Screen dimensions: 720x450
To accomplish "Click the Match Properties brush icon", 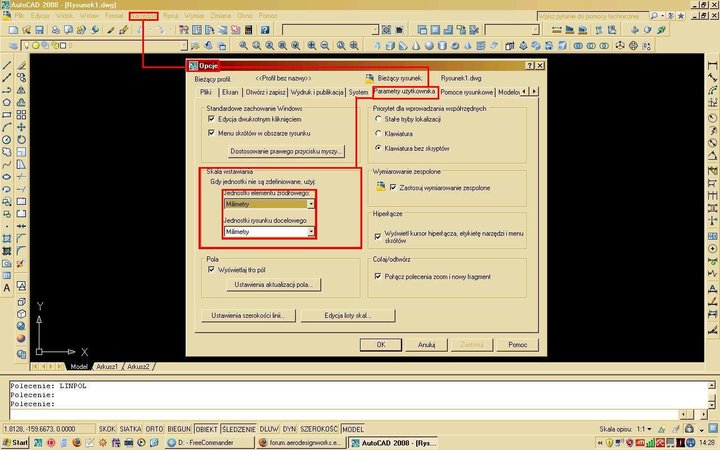I will click(x=111, y=30).
